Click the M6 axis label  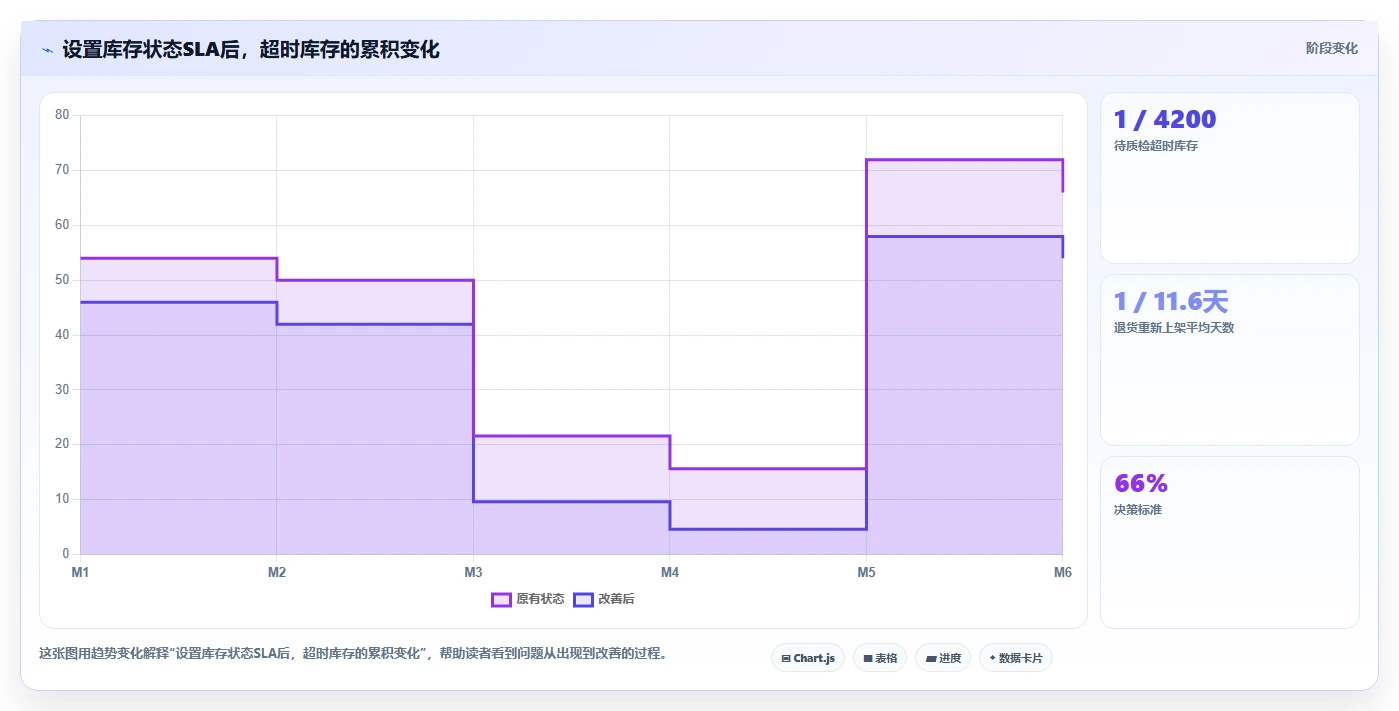point(1063,572)
